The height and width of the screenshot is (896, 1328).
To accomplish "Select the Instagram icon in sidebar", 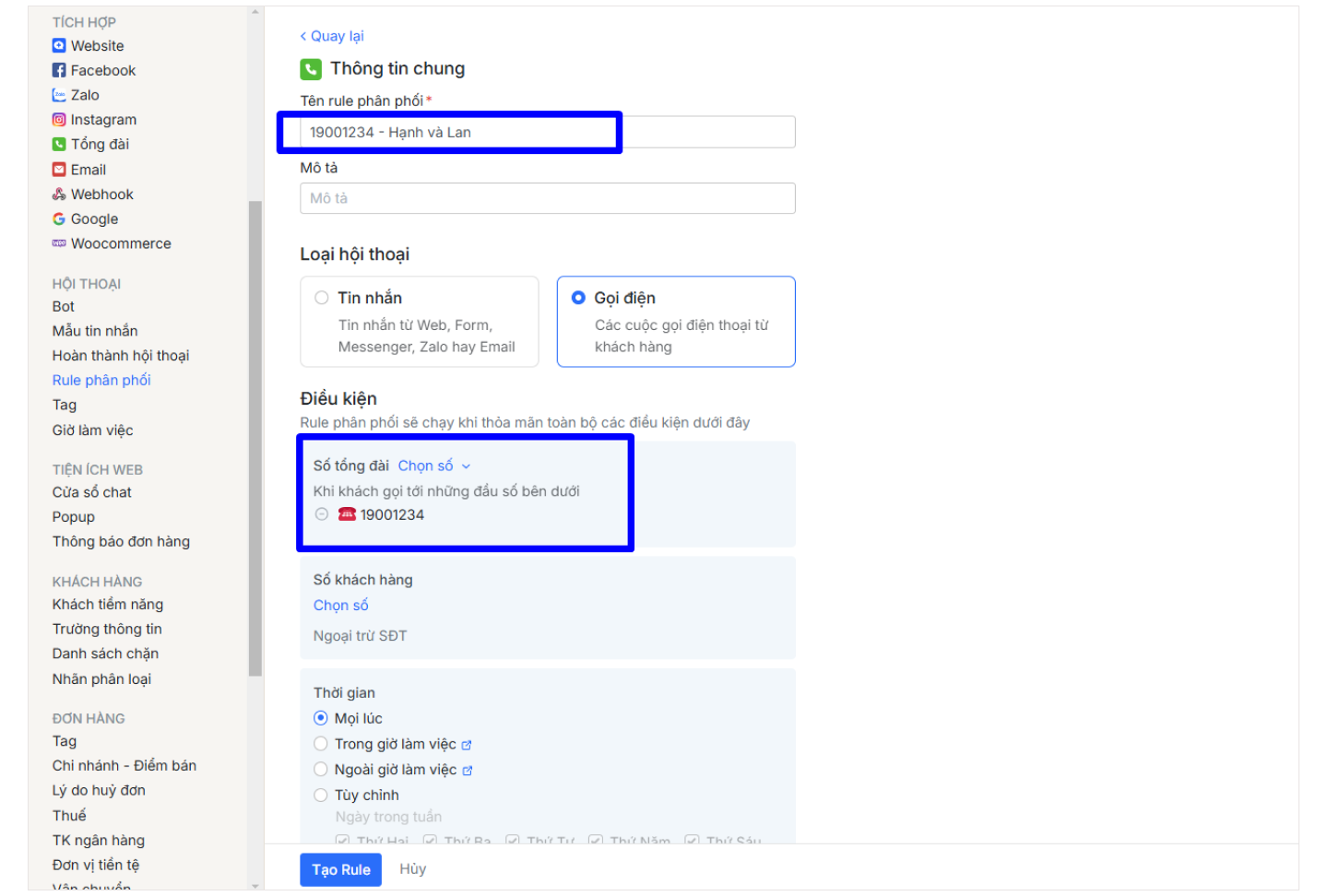I will 59,120.
